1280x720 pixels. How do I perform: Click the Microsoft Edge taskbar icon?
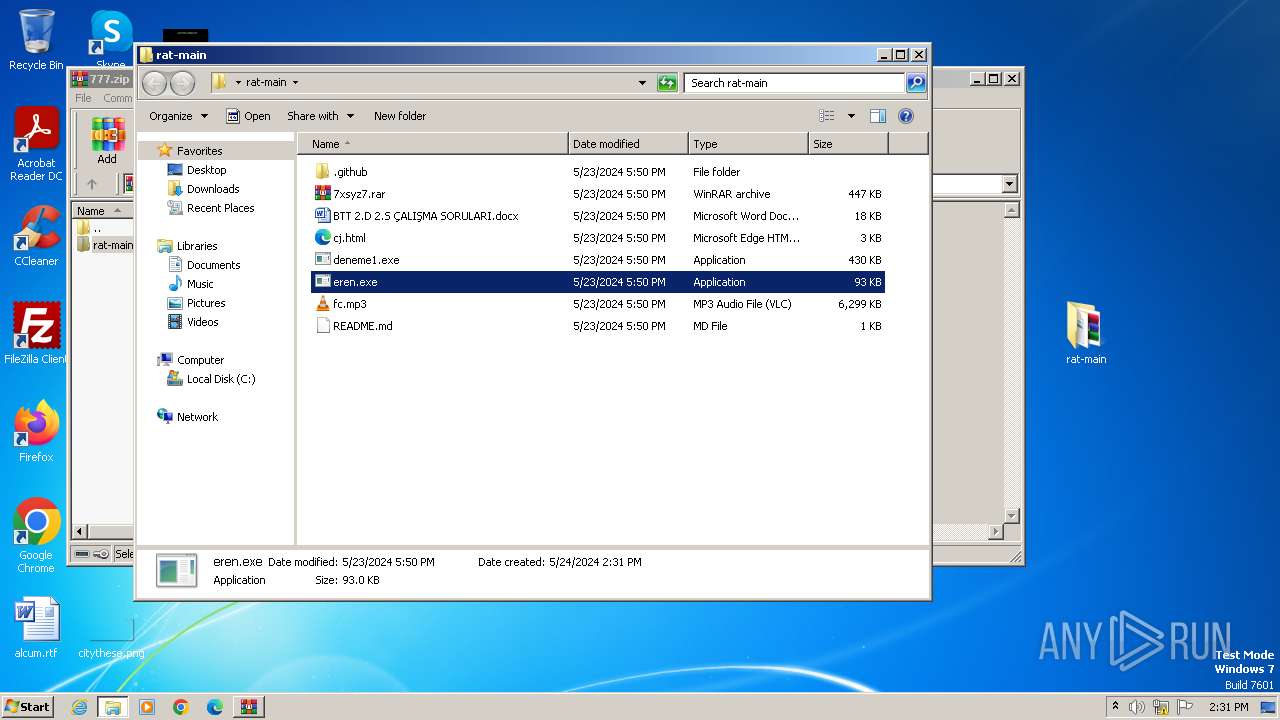214,707
